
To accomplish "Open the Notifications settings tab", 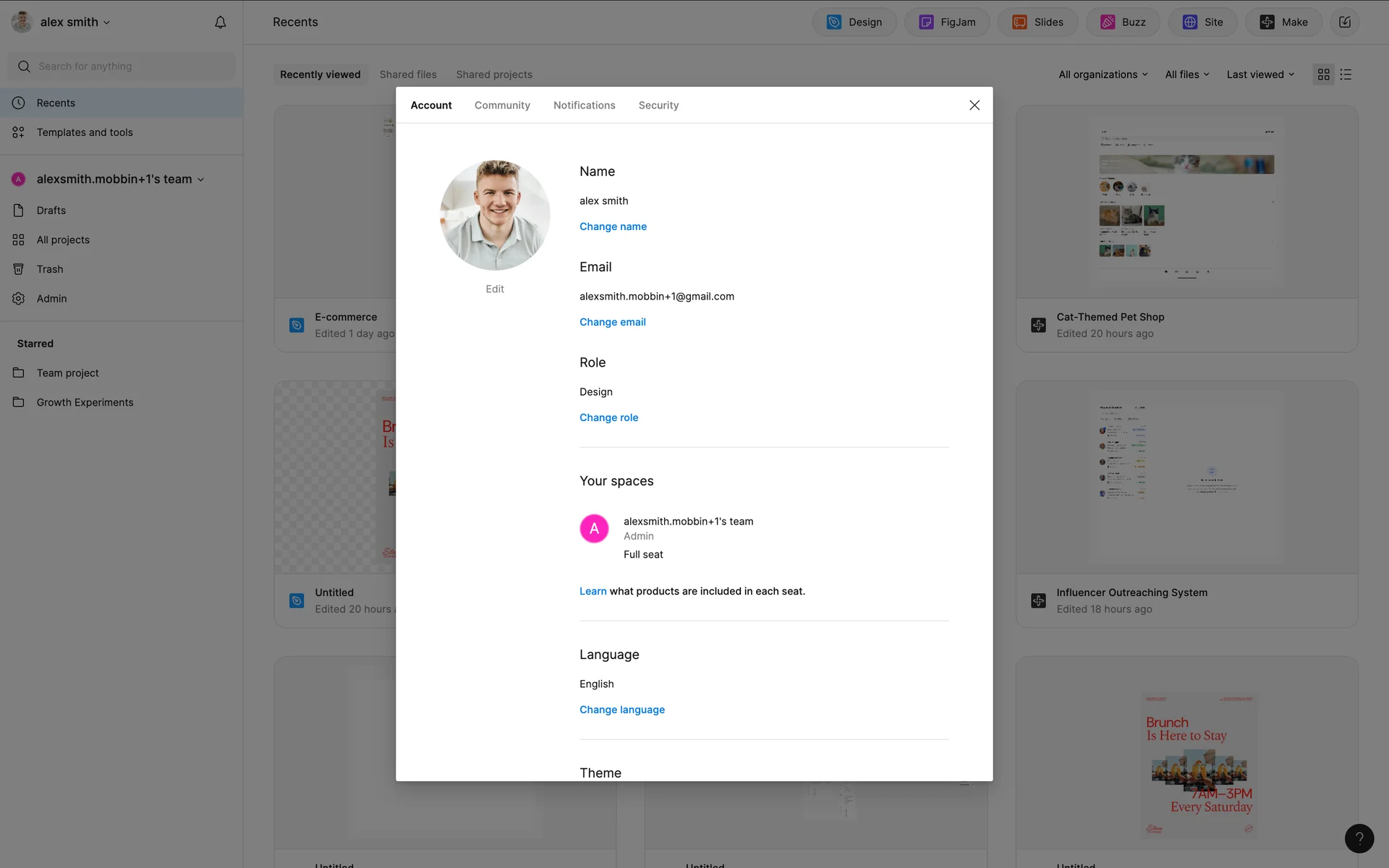I will pyautogui.click(x=584, y=106).
